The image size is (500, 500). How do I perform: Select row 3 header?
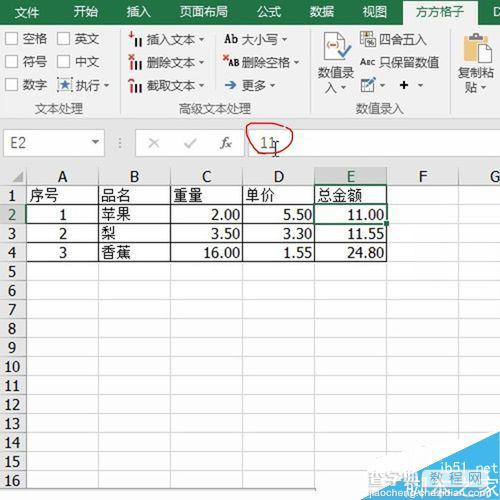(x=12, y=233)
